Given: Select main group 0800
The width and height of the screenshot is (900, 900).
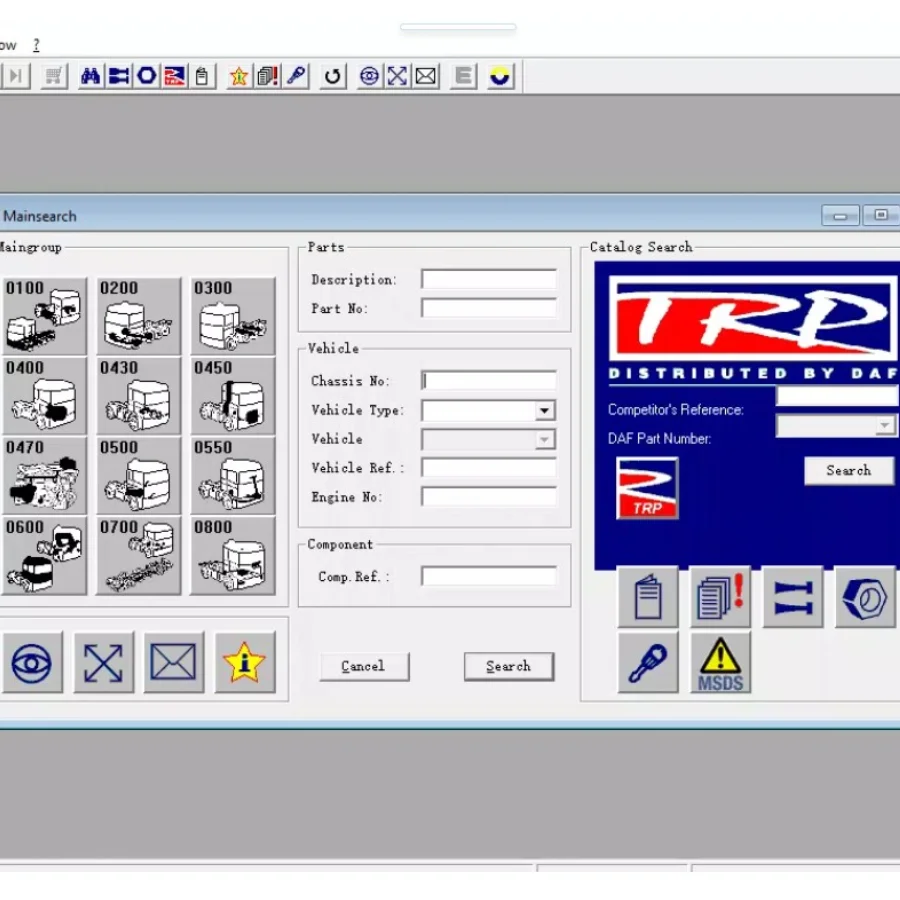Looking at the screenshot, I should pos(232,556).
